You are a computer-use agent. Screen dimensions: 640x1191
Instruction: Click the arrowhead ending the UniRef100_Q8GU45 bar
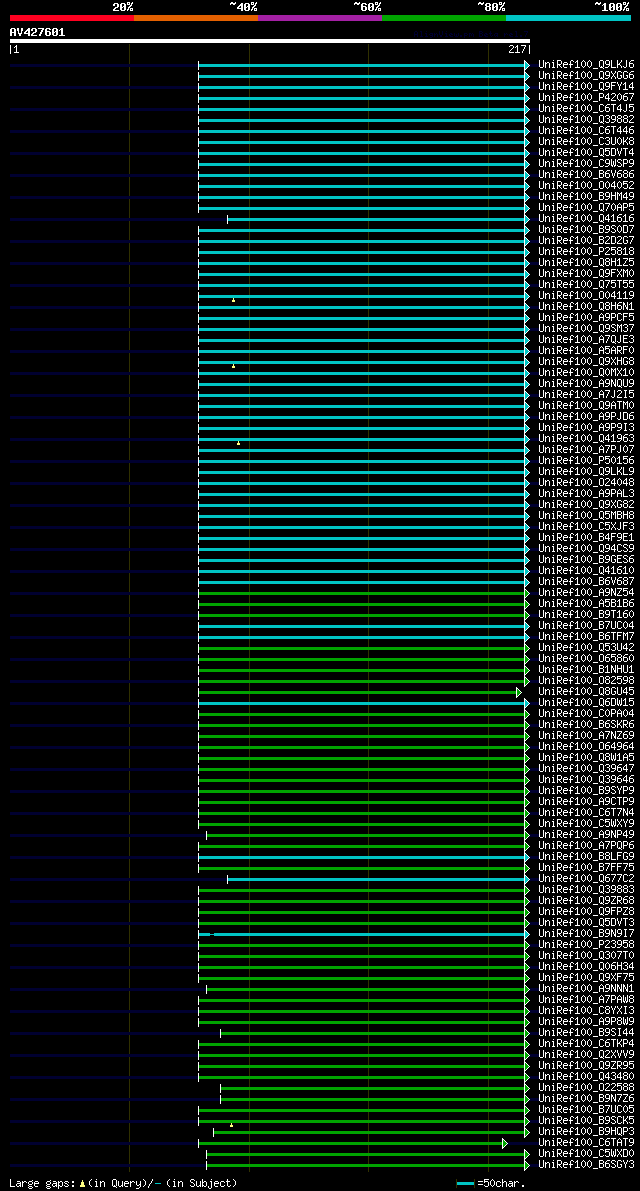point(519,692)
